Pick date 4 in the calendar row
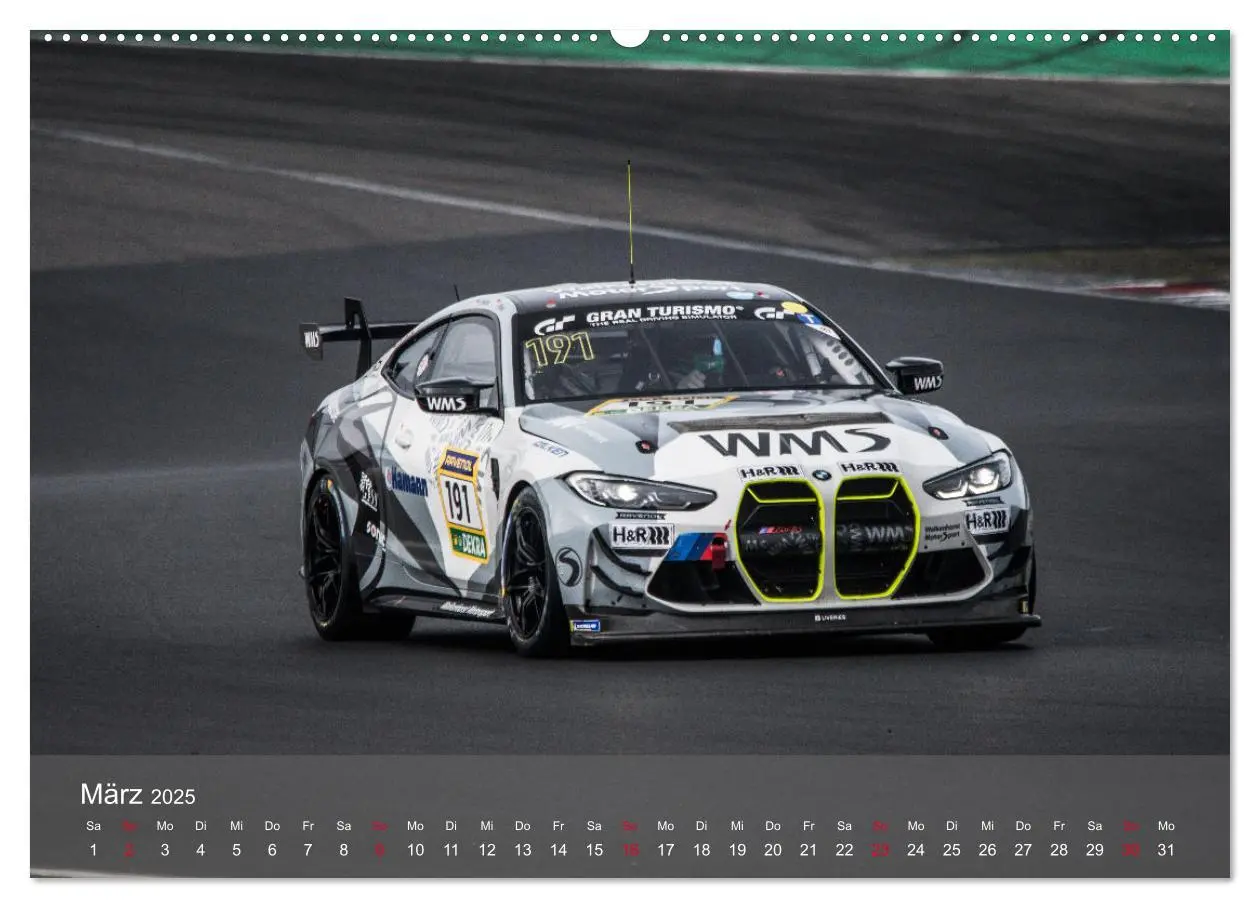The width and height of the screenshot is (1260, 908). coord(200,850)
